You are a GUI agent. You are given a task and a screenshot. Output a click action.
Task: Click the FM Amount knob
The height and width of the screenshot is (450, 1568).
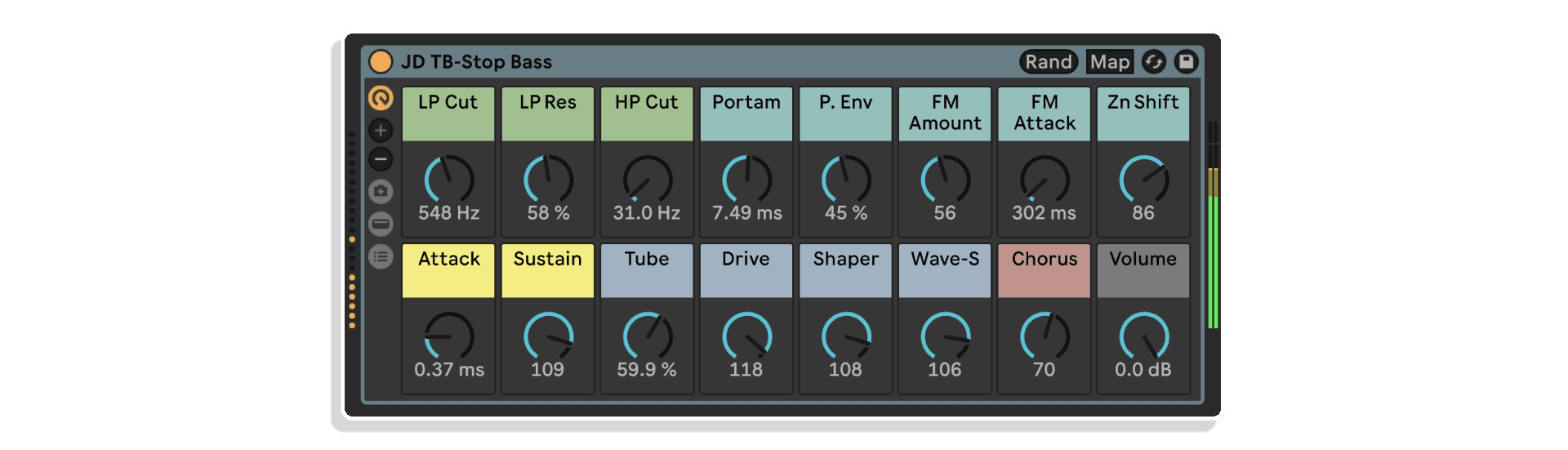945,180
